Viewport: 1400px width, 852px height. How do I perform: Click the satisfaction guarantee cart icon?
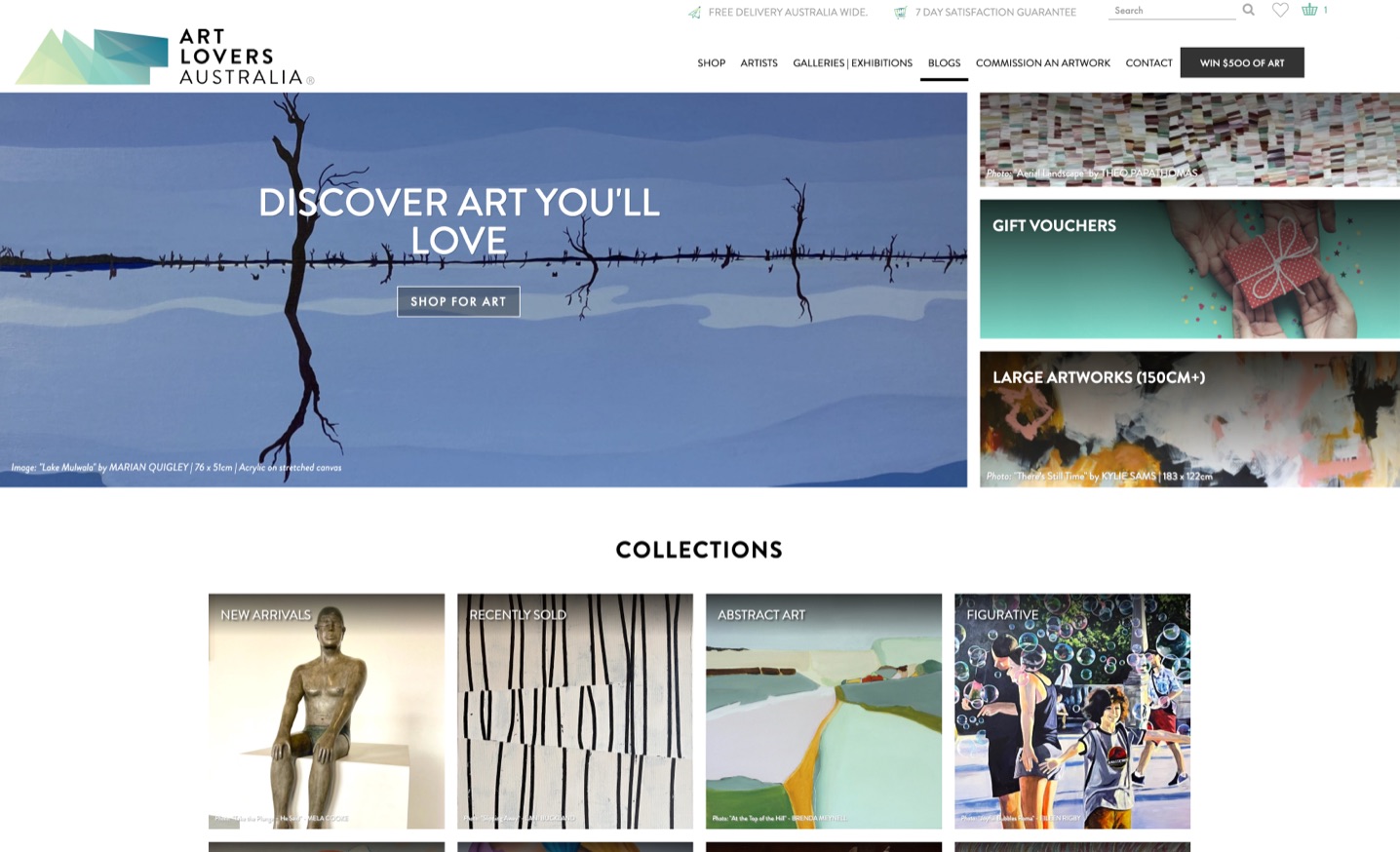pyautogui.click(x=901, y=13)
